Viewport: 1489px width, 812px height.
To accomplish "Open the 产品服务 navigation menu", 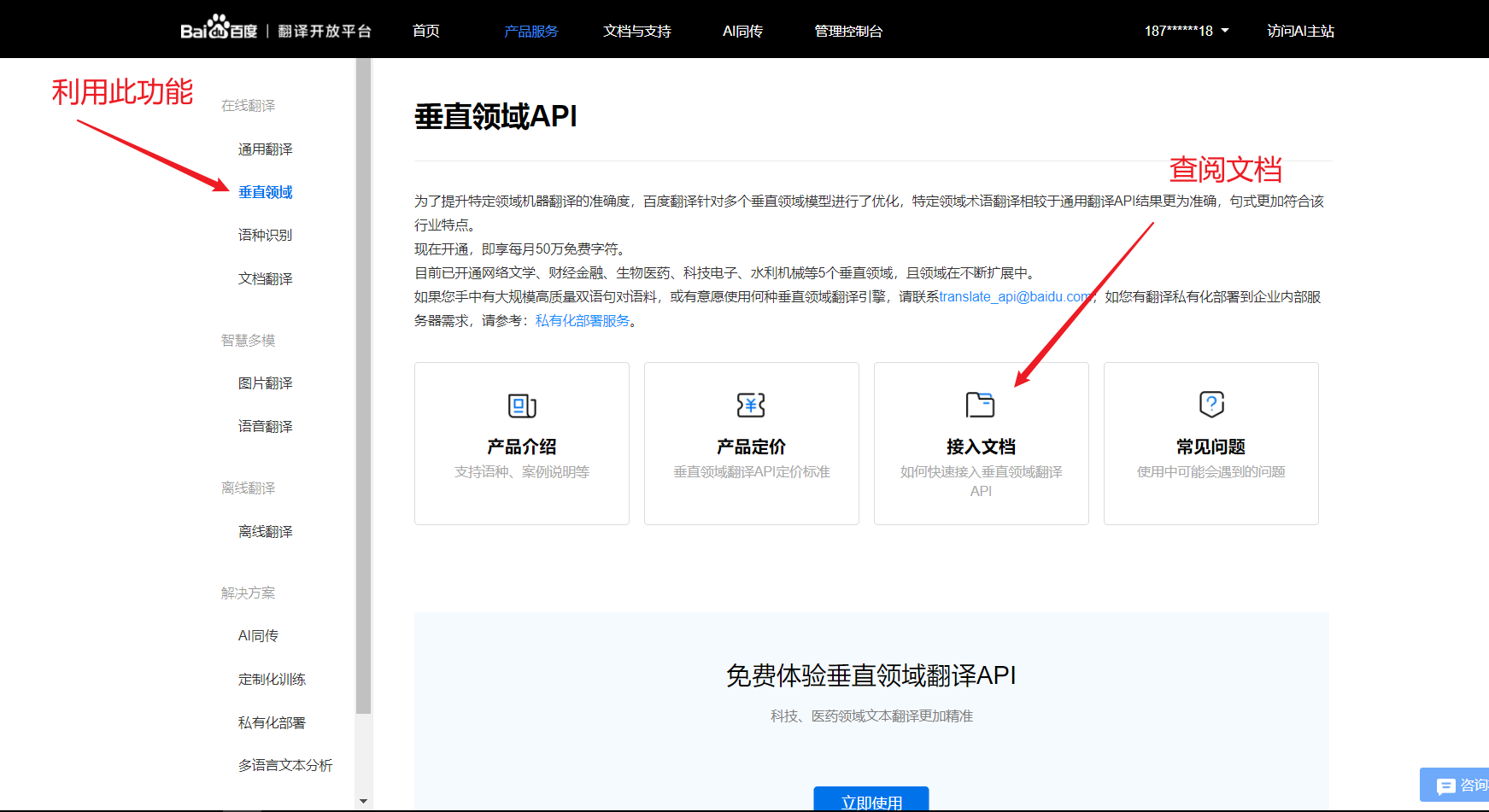I will pos(531,31).
